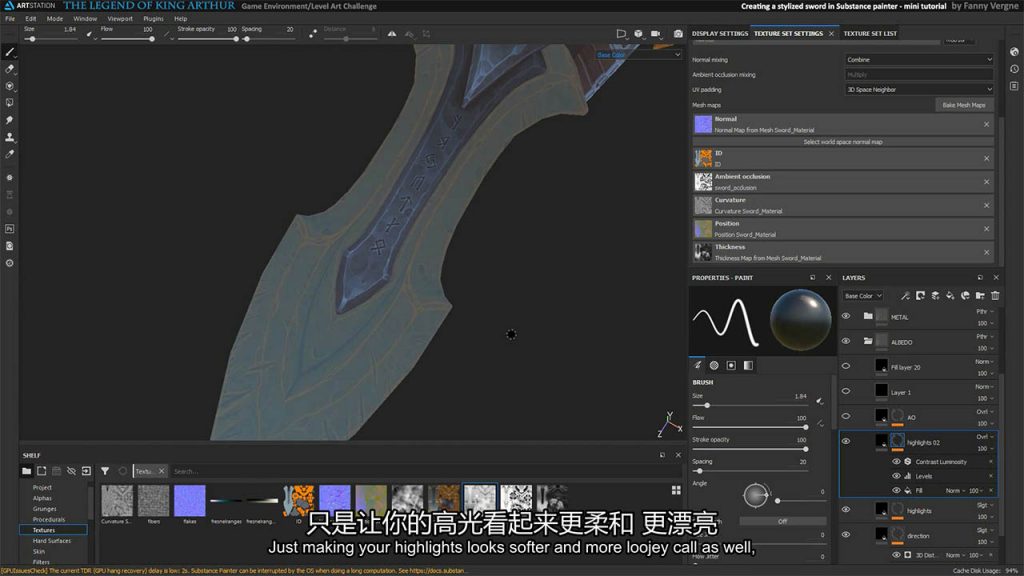
Task: Open blend mode dropdown for Layer 1
Action: click(985, 387)
